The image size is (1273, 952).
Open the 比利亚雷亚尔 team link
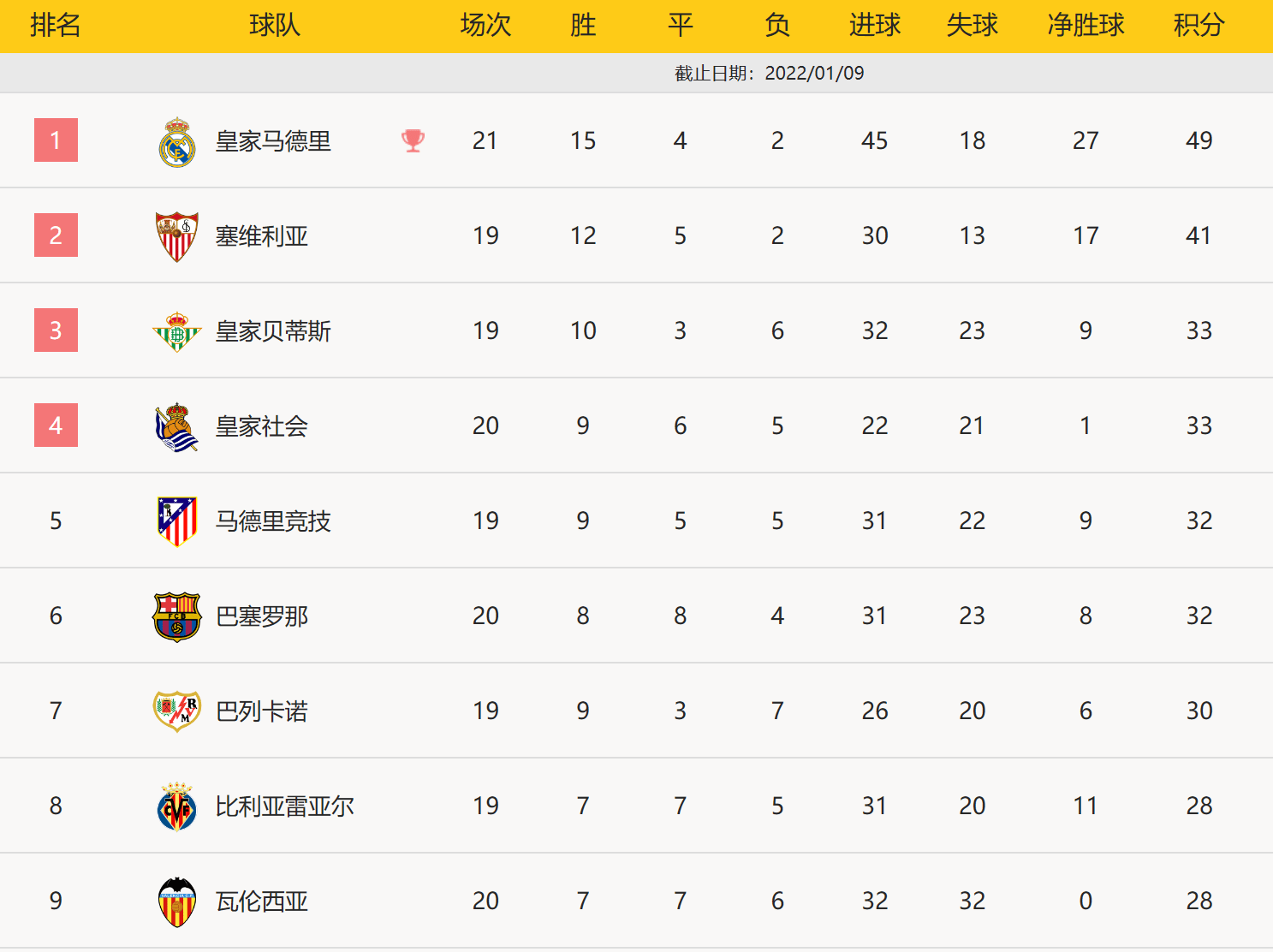[285, 806]
